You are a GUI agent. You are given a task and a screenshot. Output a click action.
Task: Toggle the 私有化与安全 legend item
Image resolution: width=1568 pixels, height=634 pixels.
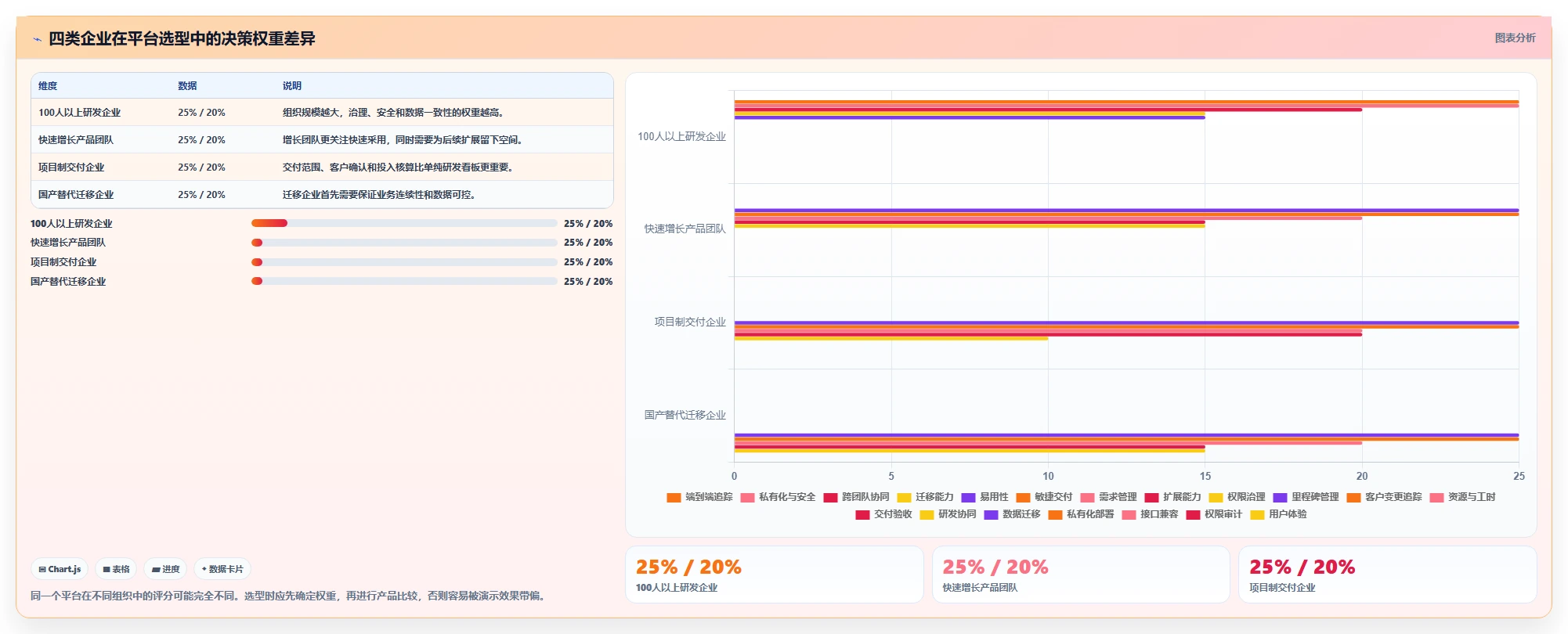(x=778, y=497)
